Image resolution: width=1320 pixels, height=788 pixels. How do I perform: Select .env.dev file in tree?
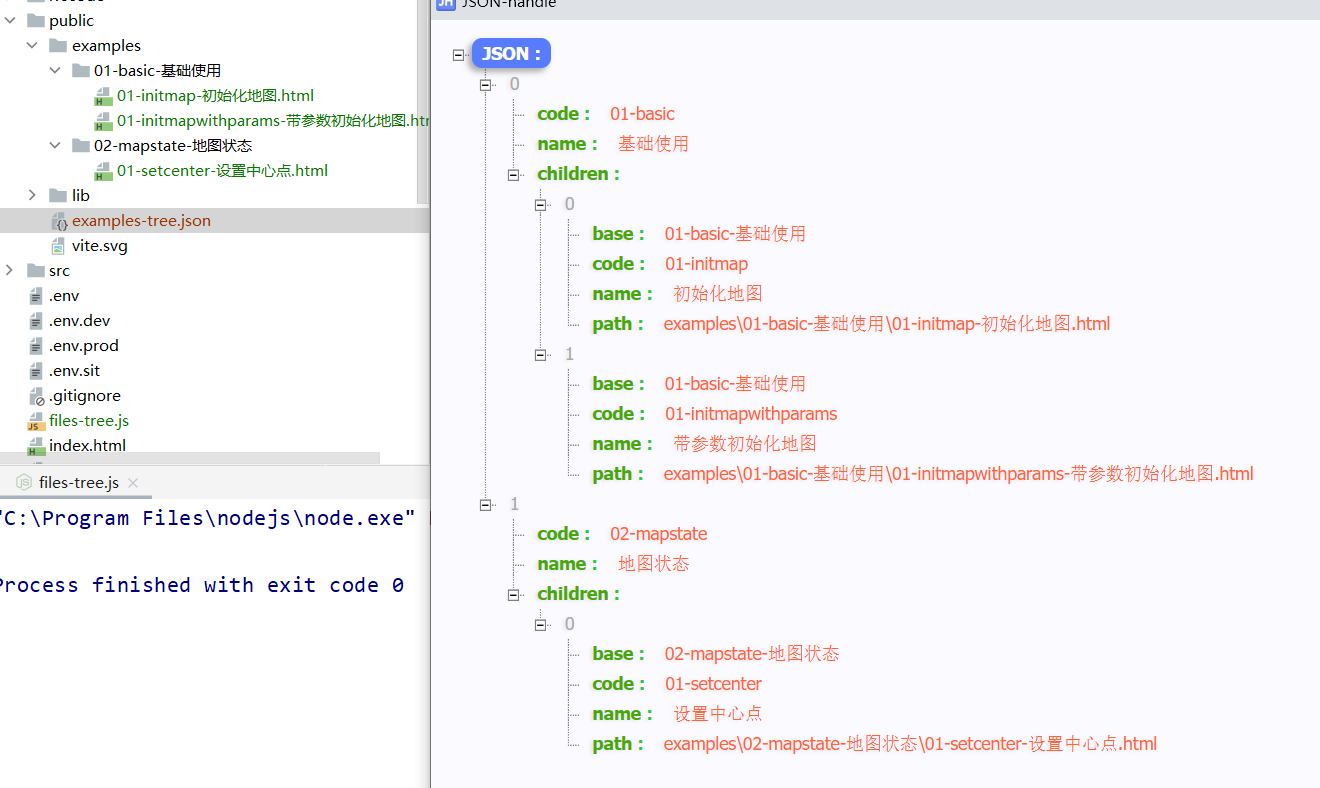80,320
